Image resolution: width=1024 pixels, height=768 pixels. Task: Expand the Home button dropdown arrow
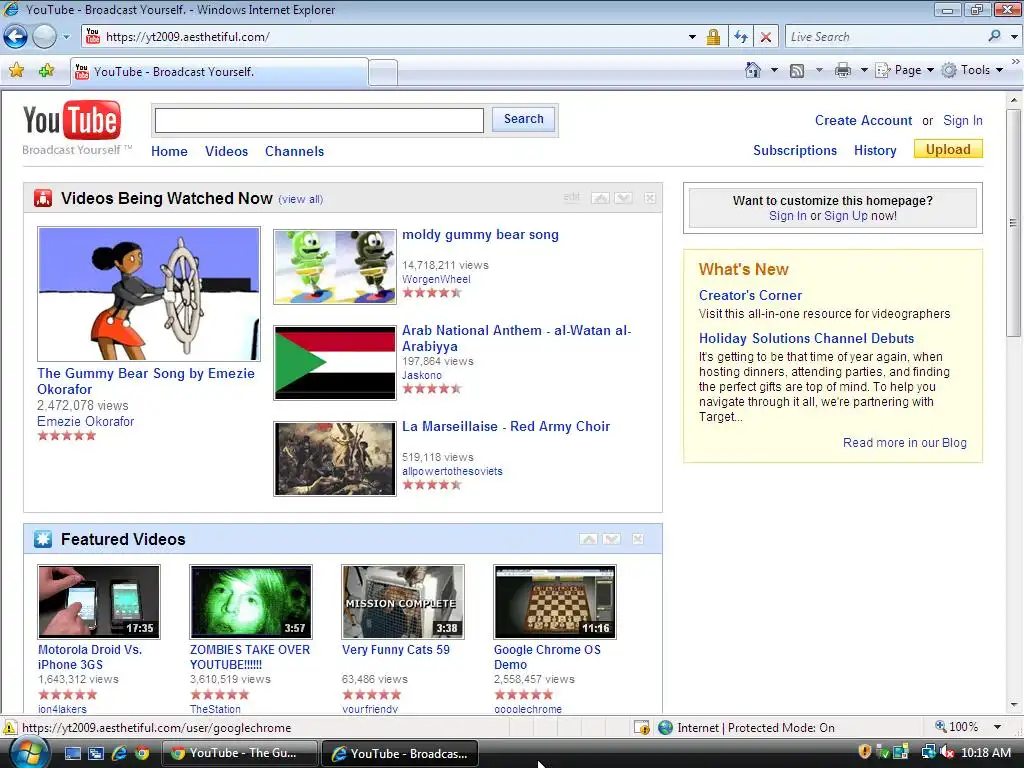tap(775, 70)
